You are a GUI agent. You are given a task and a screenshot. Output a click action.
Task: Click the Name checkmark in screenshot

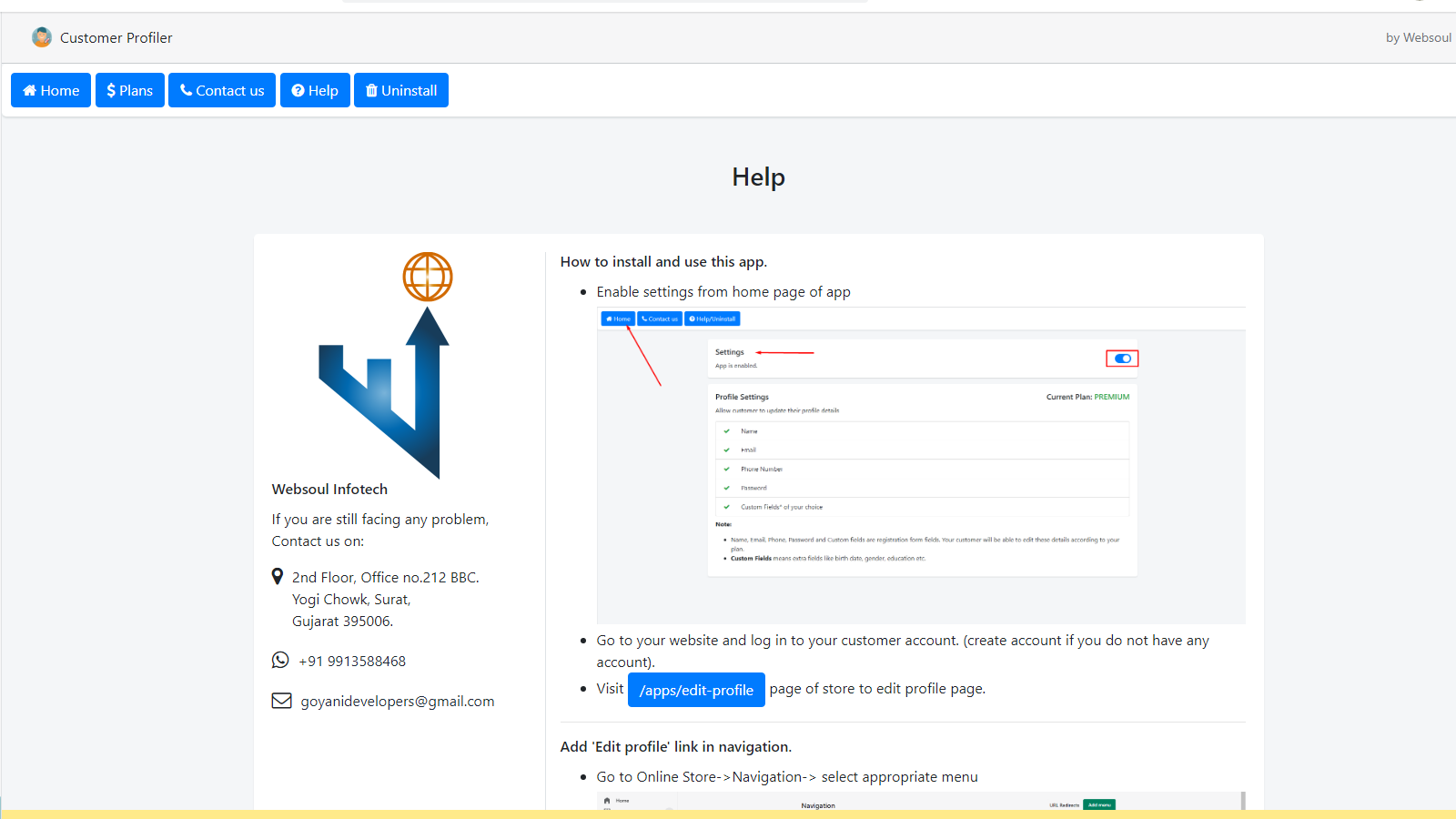(726, 431)
